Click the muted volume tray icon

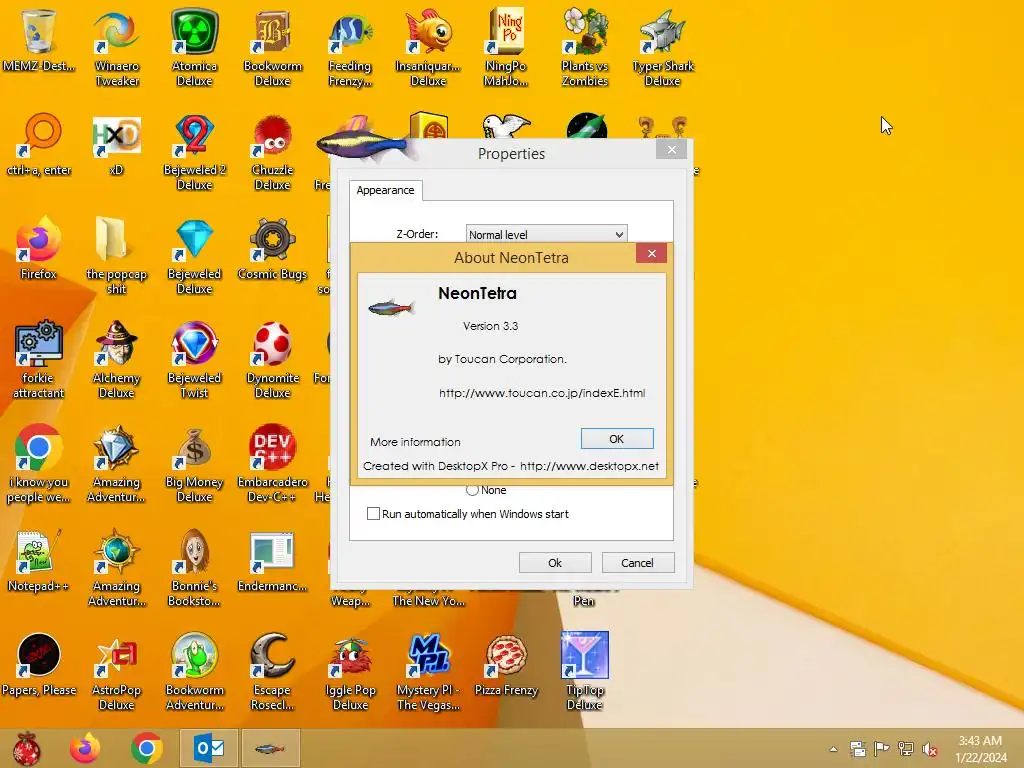[x=930, y=749]
